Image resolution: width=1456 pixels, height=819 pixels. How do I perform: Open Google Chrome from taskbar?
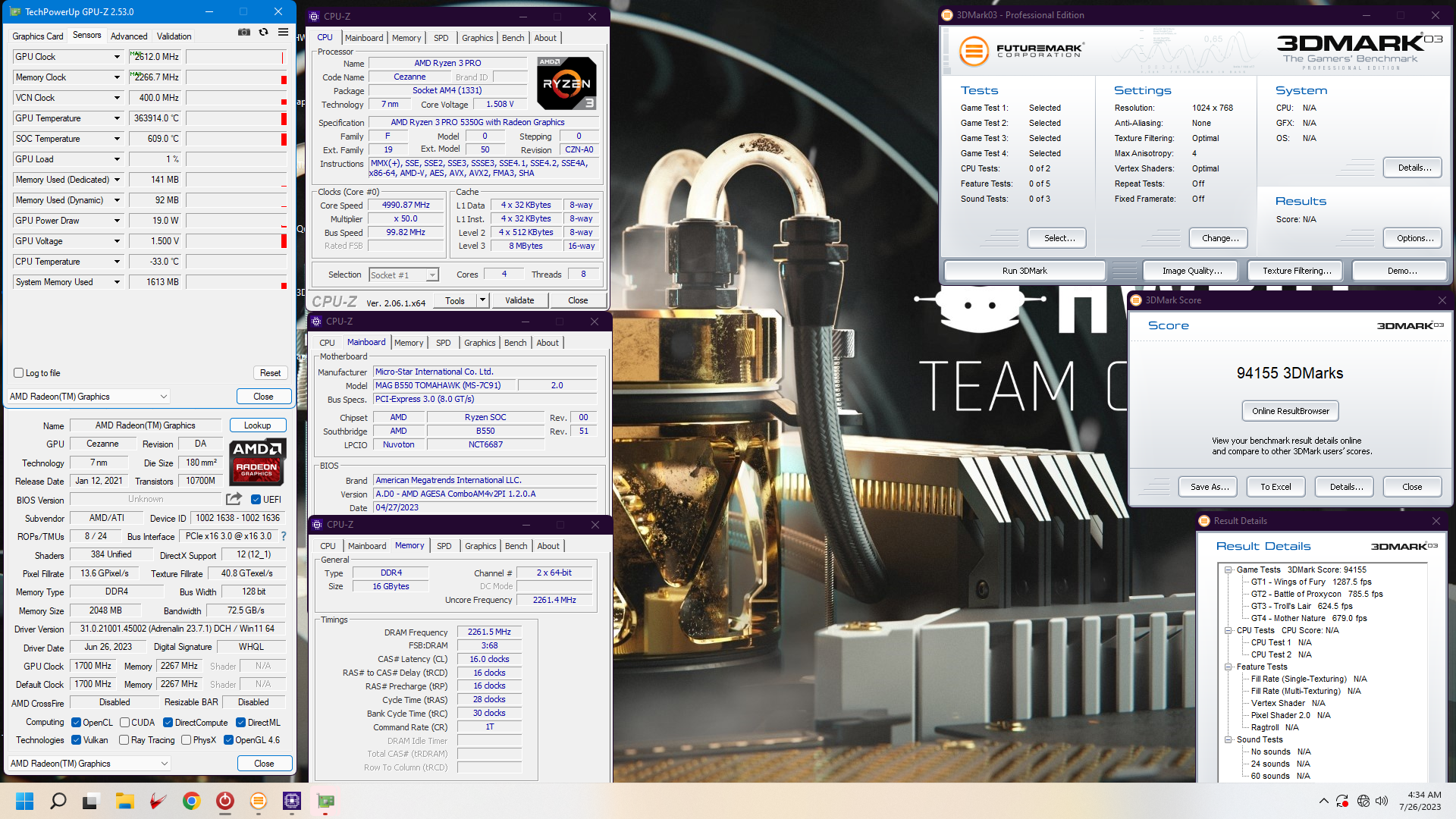(x=191, y=801)
